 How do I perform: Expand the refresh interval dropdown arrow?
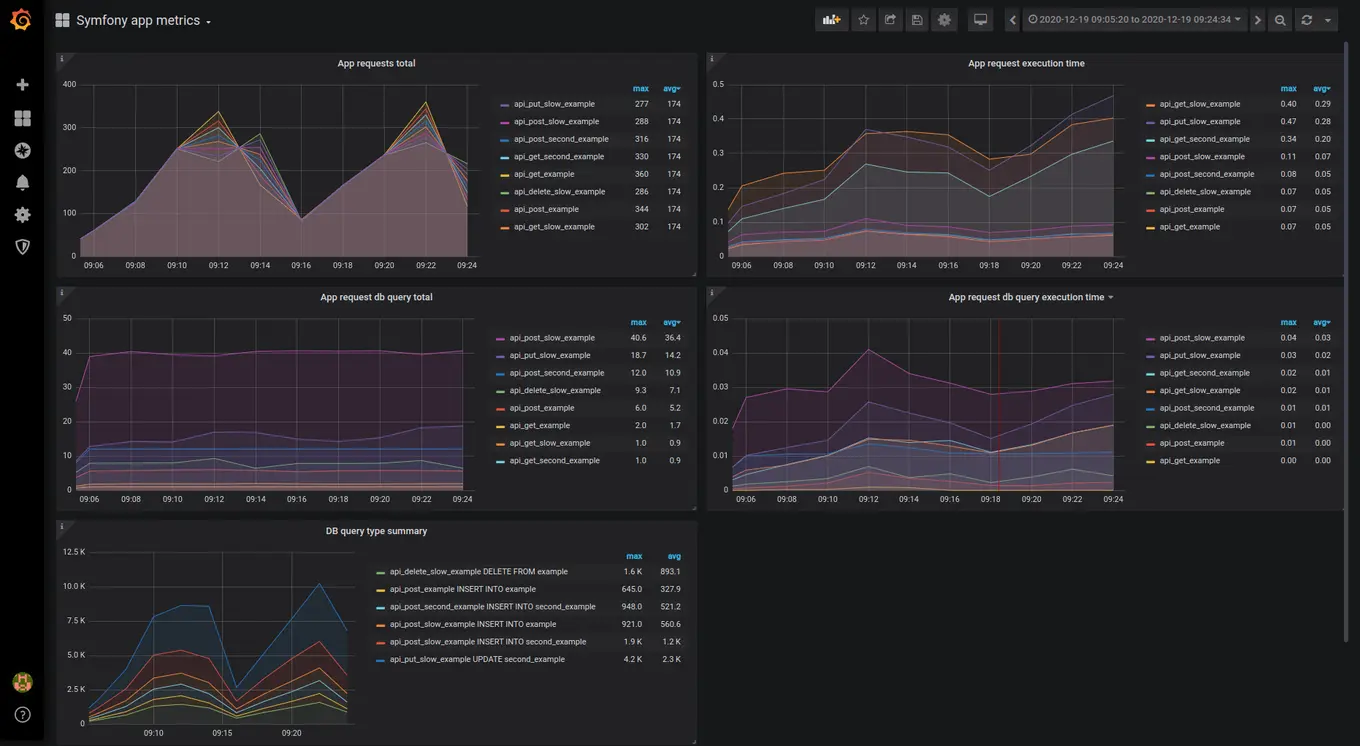coord(1328,20)
